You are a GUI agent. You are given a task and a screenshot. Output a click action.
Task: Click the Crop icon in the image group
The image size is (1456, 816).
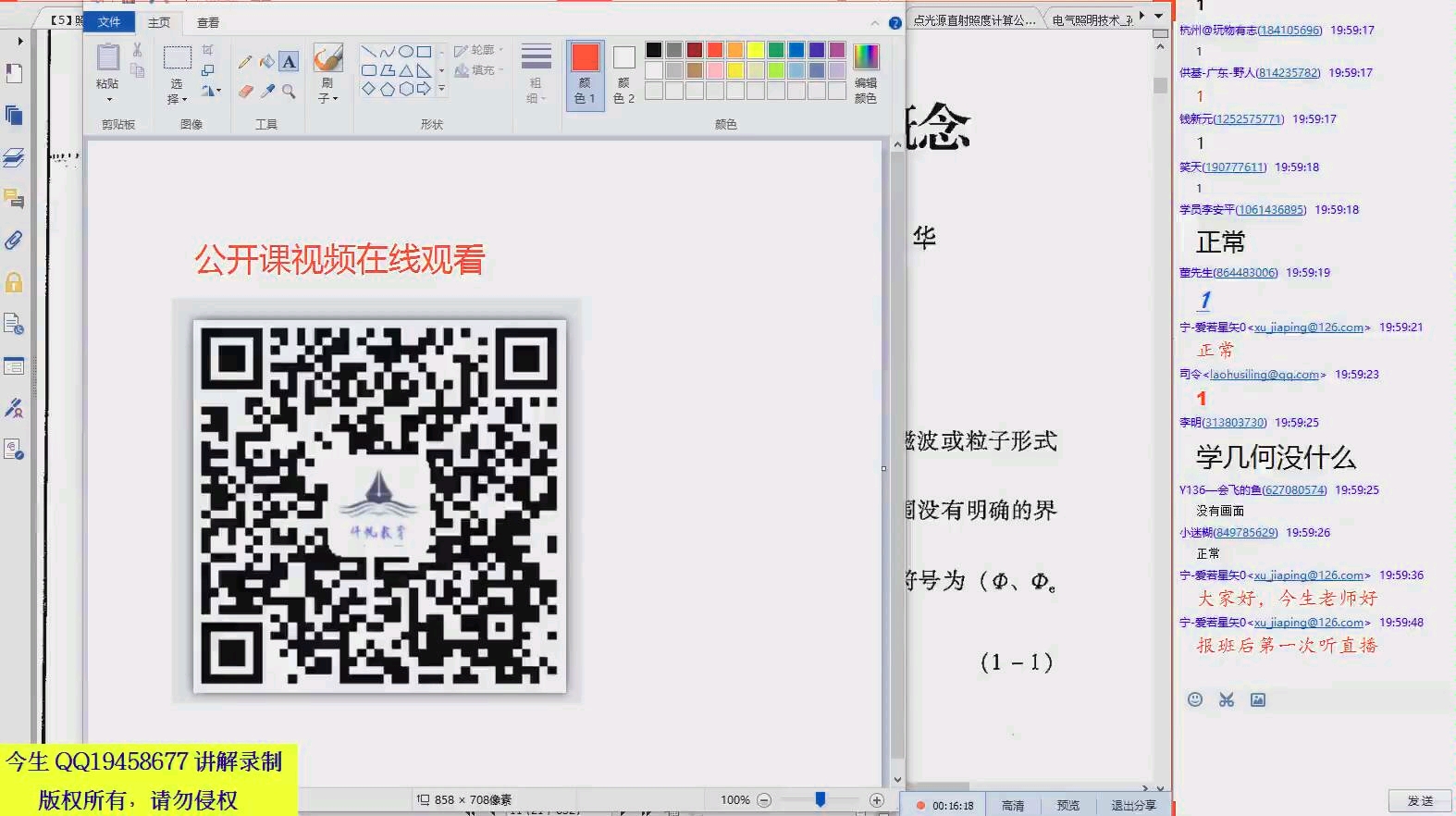208,50
